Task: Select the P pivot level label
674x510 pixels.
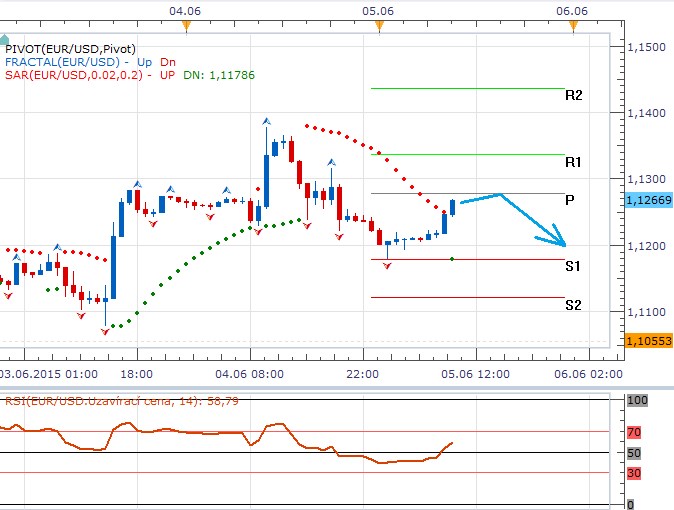Action: pos(569,200)
